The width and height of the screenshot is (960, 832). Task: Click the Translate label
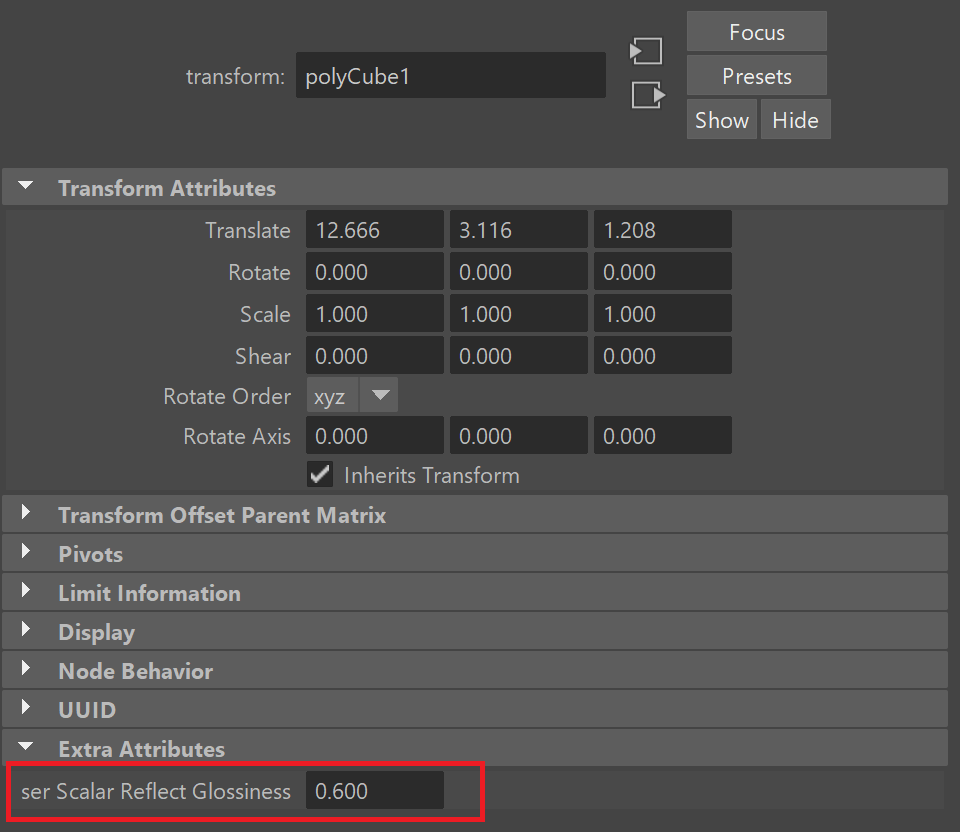[247, 231]
